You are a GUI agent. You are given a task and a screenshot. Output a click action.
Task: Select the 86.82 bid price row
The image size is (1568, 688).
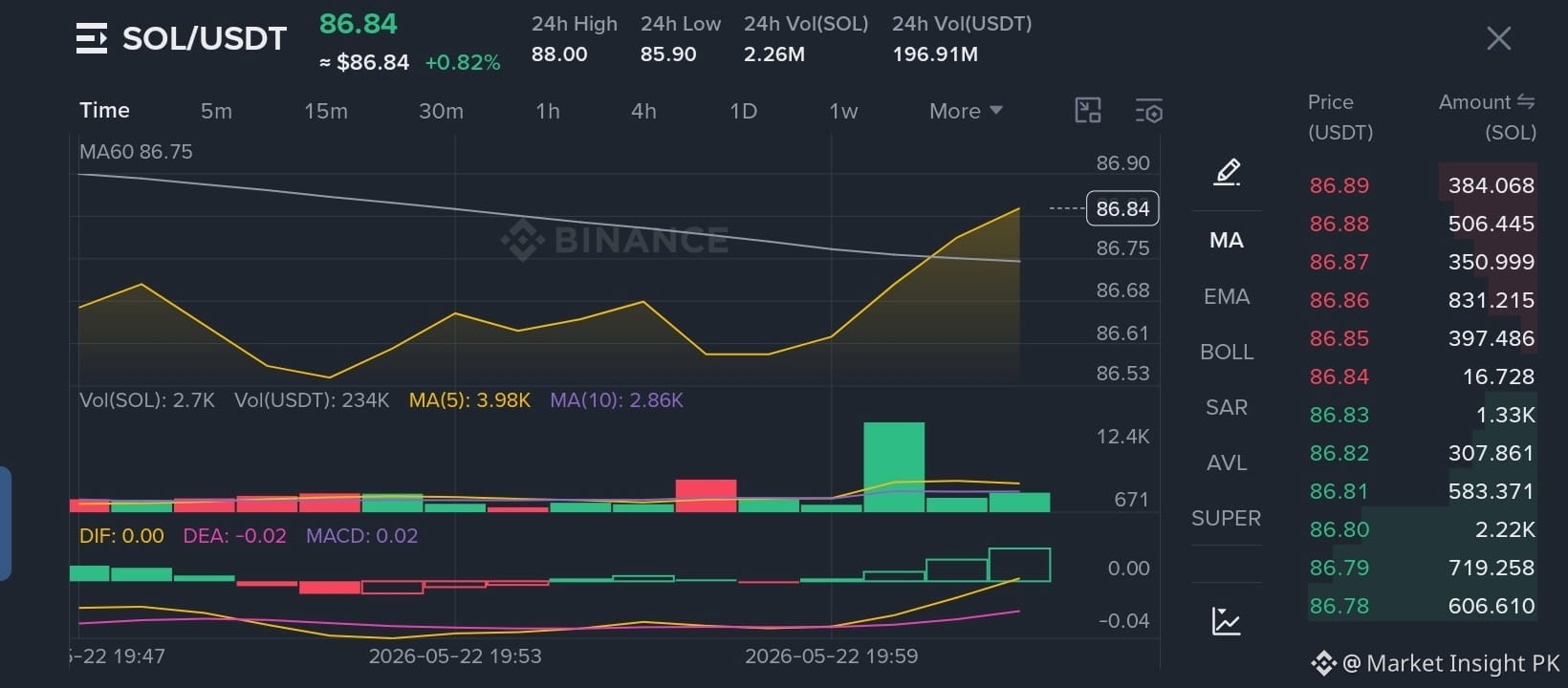tap(1422, 453)
